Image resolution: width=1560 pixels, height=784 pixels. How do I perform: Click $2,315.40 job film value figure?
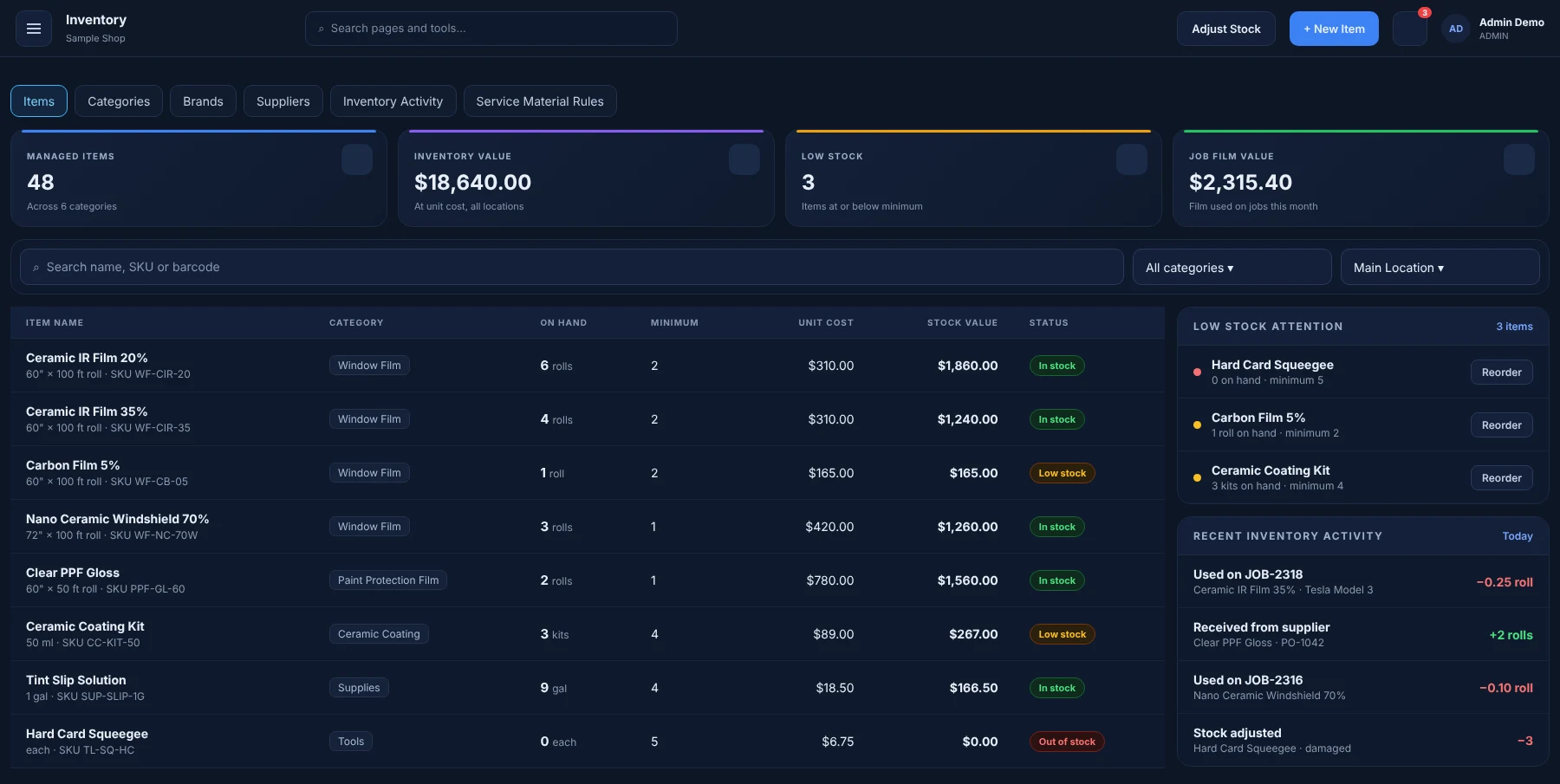[x=1240, y=182]
